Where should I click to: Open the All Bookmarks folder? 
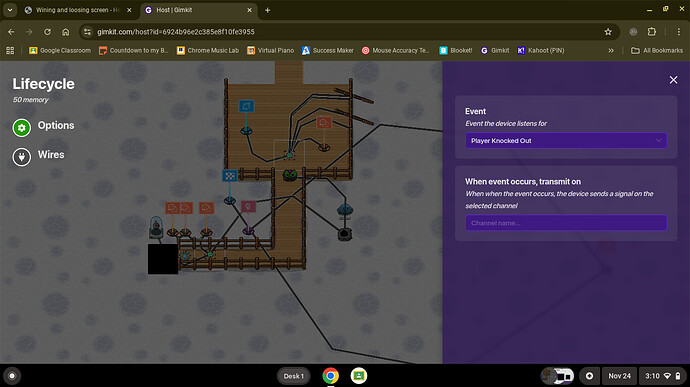(x=657, y=51)
